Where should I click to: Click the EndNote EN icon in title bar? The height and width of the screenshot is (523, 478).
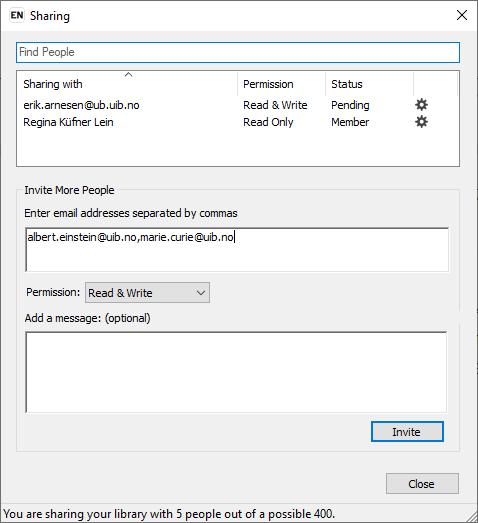(x=17, y=15)
